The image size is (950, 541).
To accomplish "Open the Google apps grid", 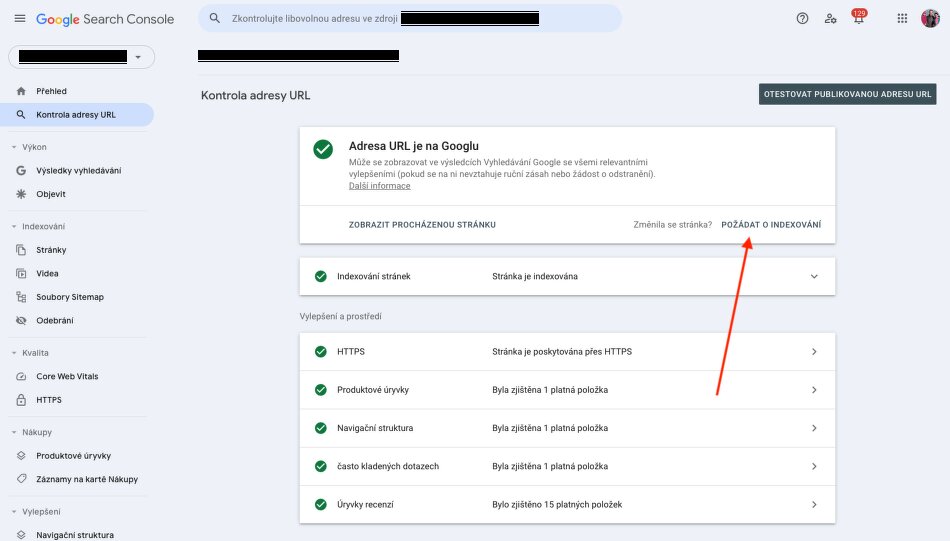I will click(x=903, y=19).
